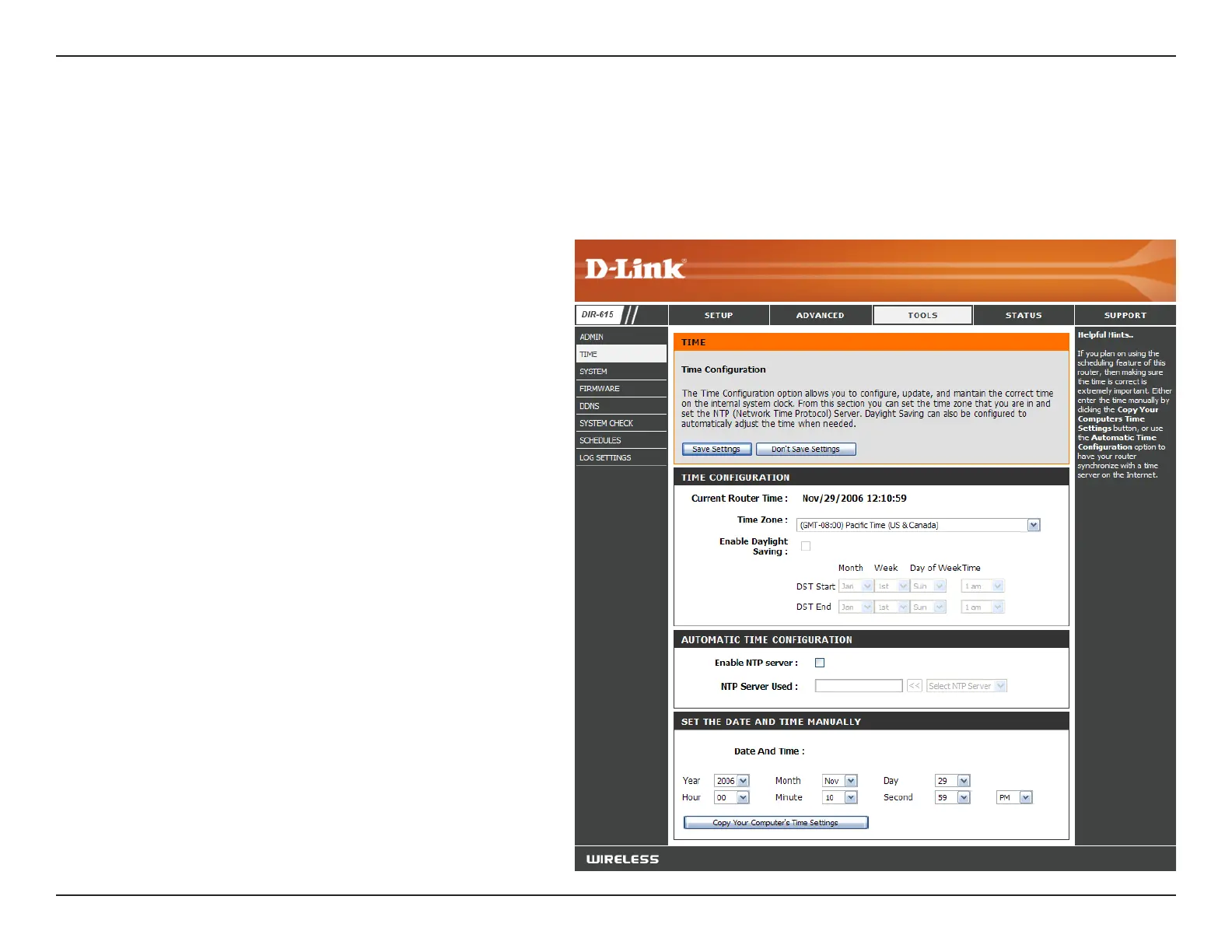Go to the ADMIN sidebar page
The width and height of the screenshot is (1232, 952).
[621, 337]
